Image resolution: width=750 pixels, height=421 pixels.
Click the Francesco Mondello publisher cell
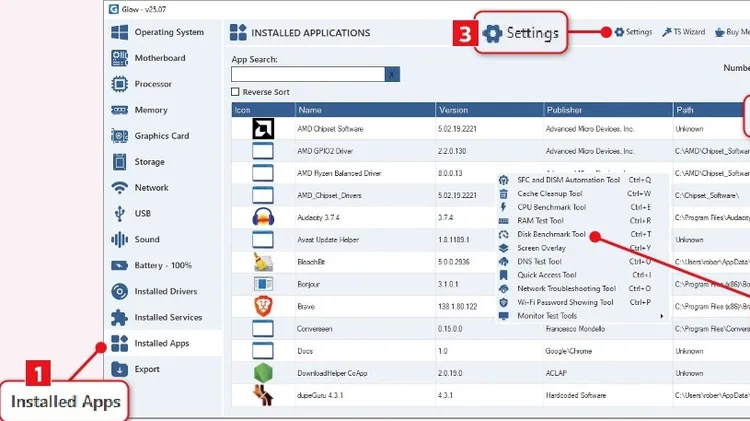575,329
